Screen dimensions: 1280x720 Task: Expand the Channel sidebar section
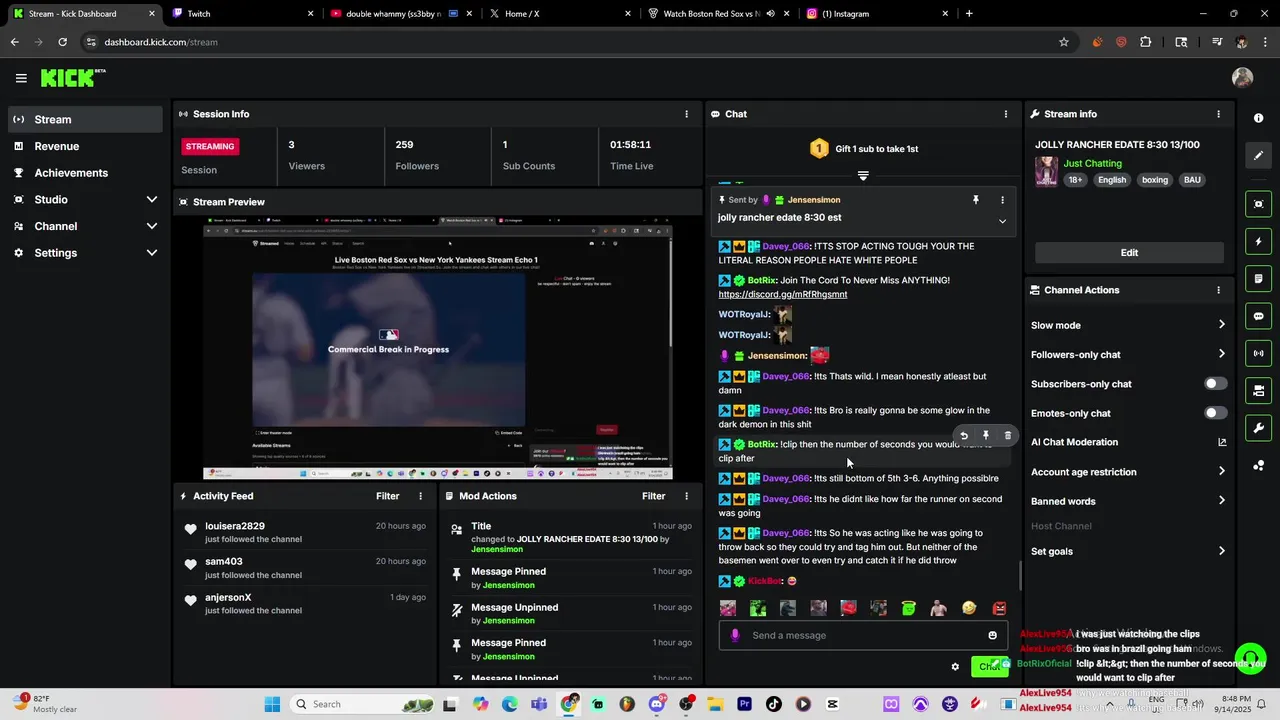(152, 226)
